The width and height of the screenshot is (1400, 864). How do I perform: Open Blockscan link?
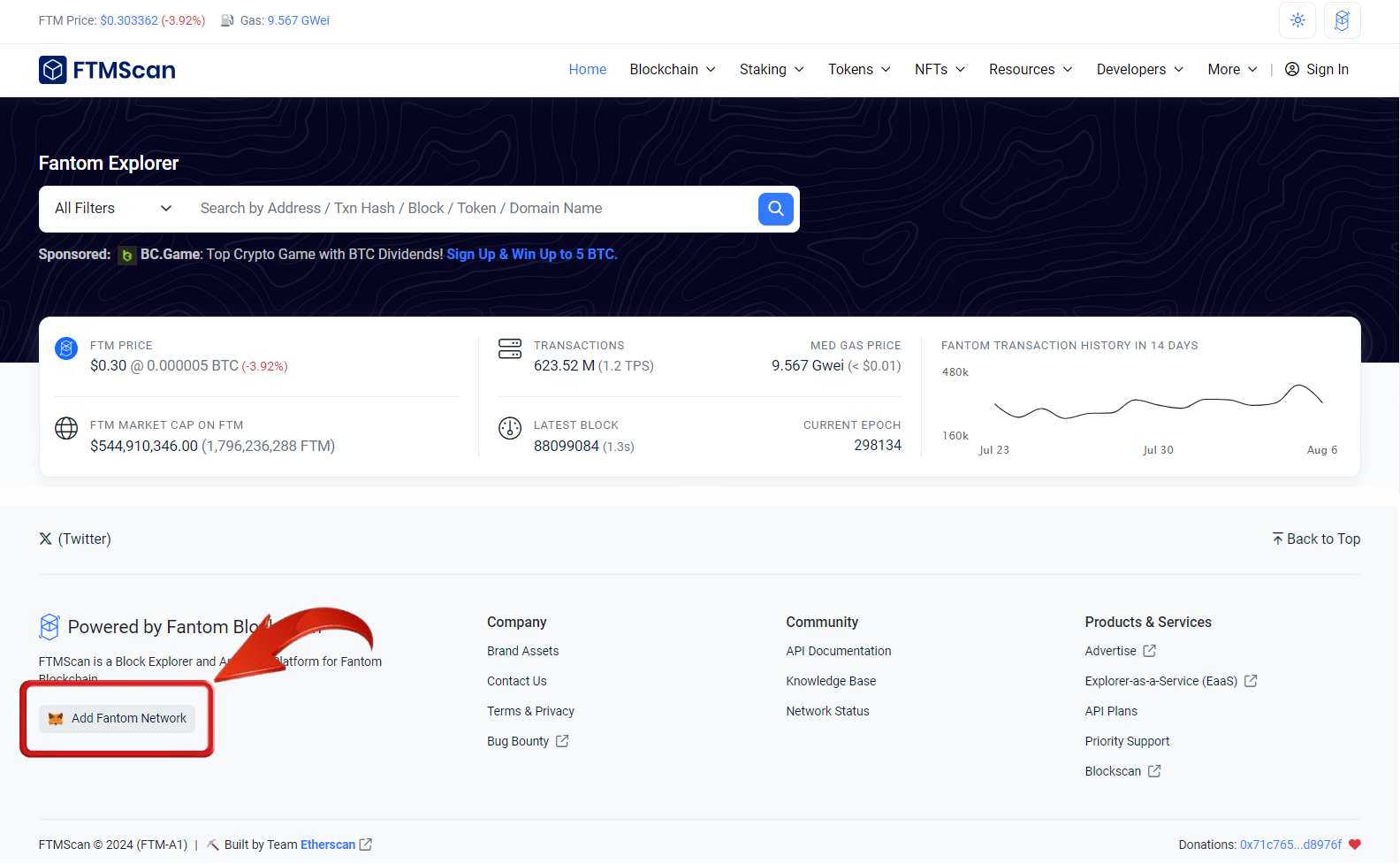point(1113,771)
